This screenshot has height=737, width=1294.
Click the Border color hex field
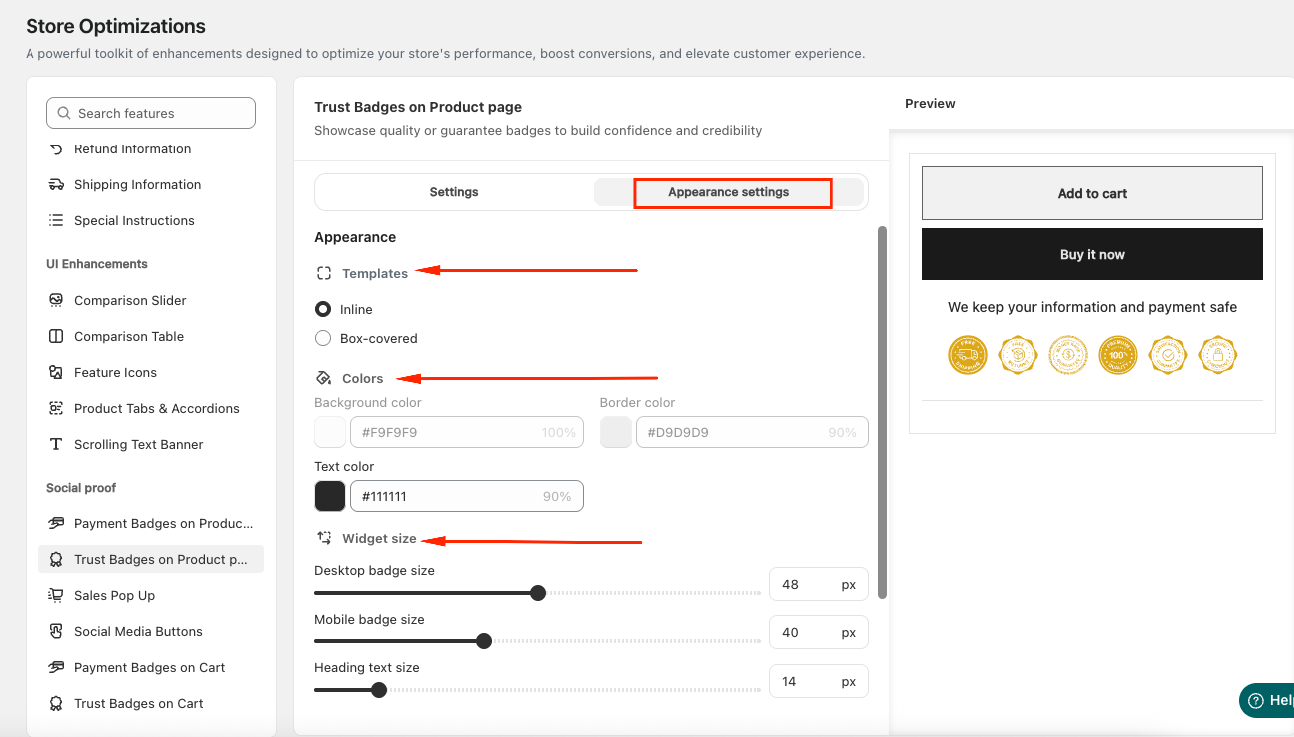tap(752, 433)
